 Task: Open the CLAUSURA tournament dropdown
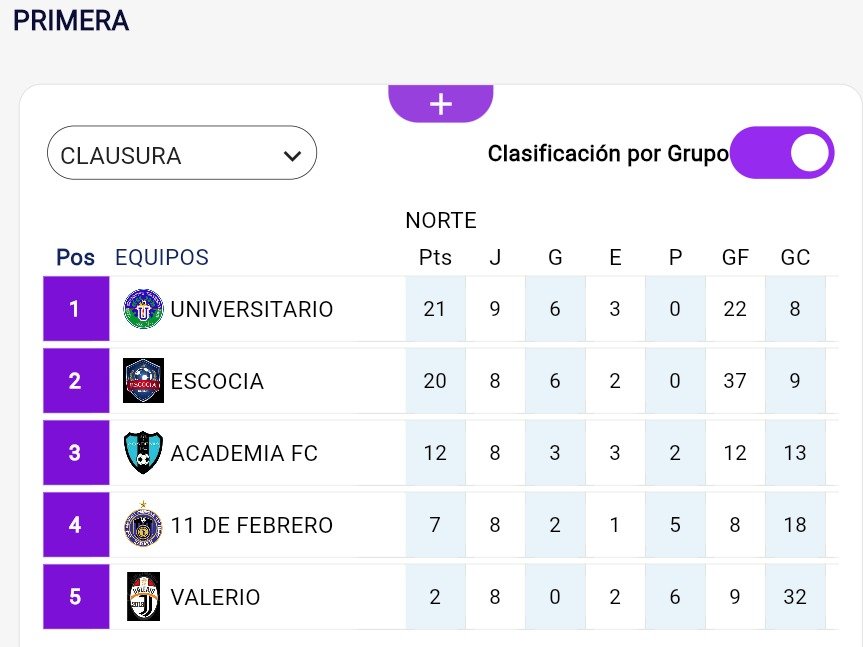click(x=181, y=153)
